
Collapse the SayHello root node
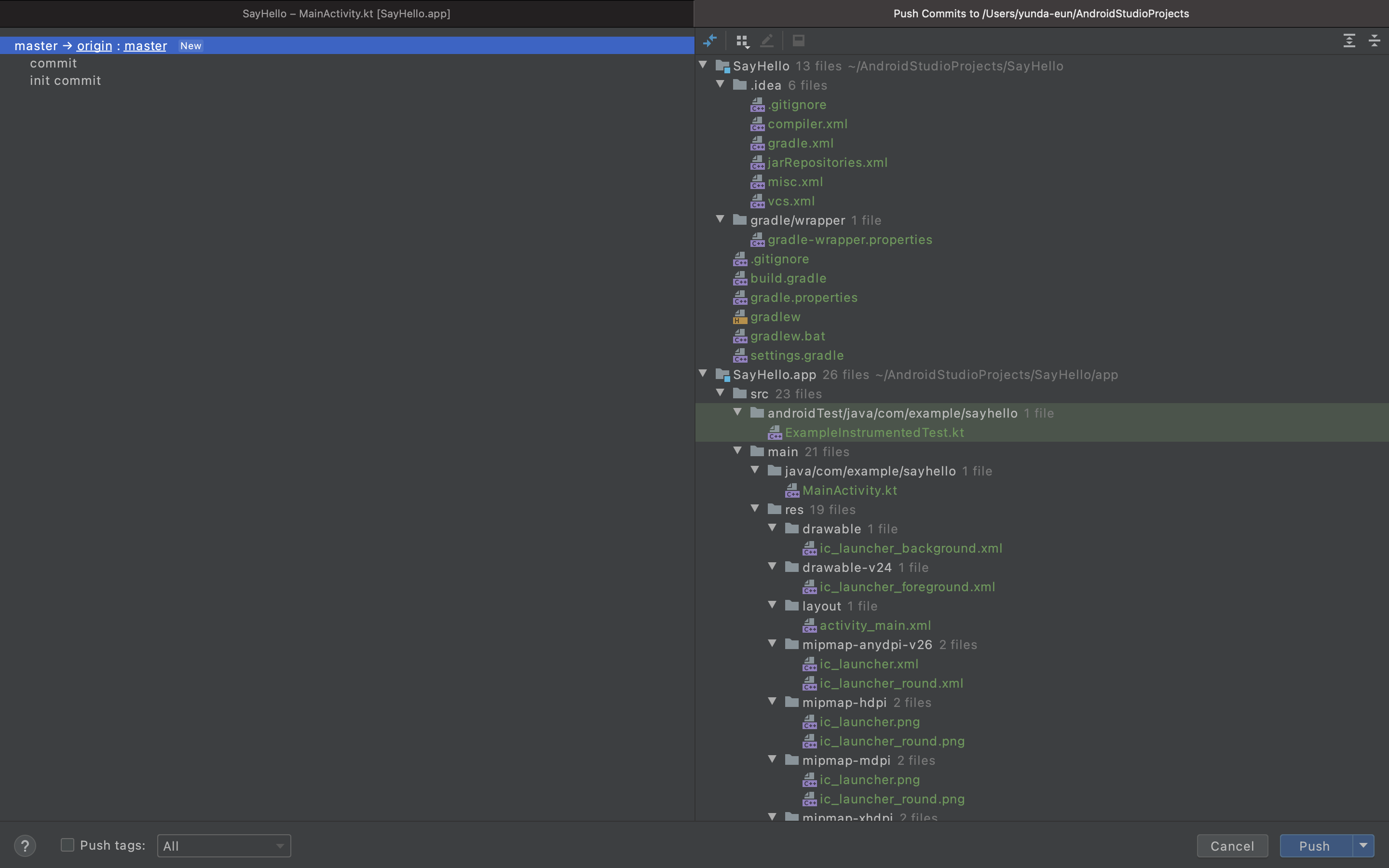tap(703, 65)
